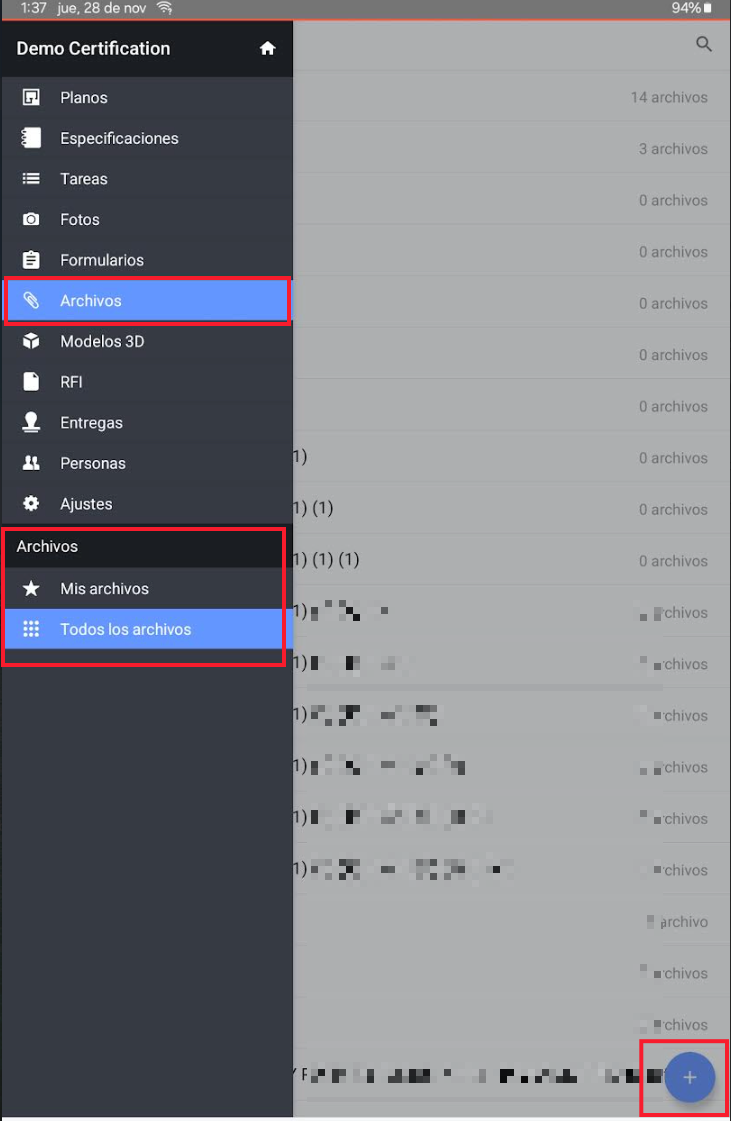This screenshot has height=1121, width=731.
Task: Tap the battery indicator in status bar
Action: tap(706, 8)
